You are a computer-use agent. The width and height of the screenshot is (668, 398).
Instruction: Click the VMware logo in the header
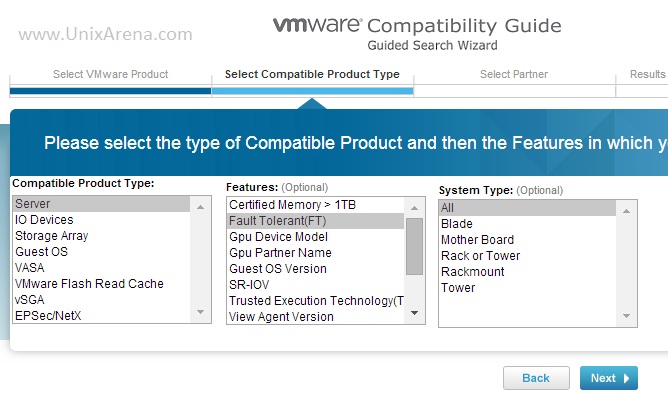(317, 25)
